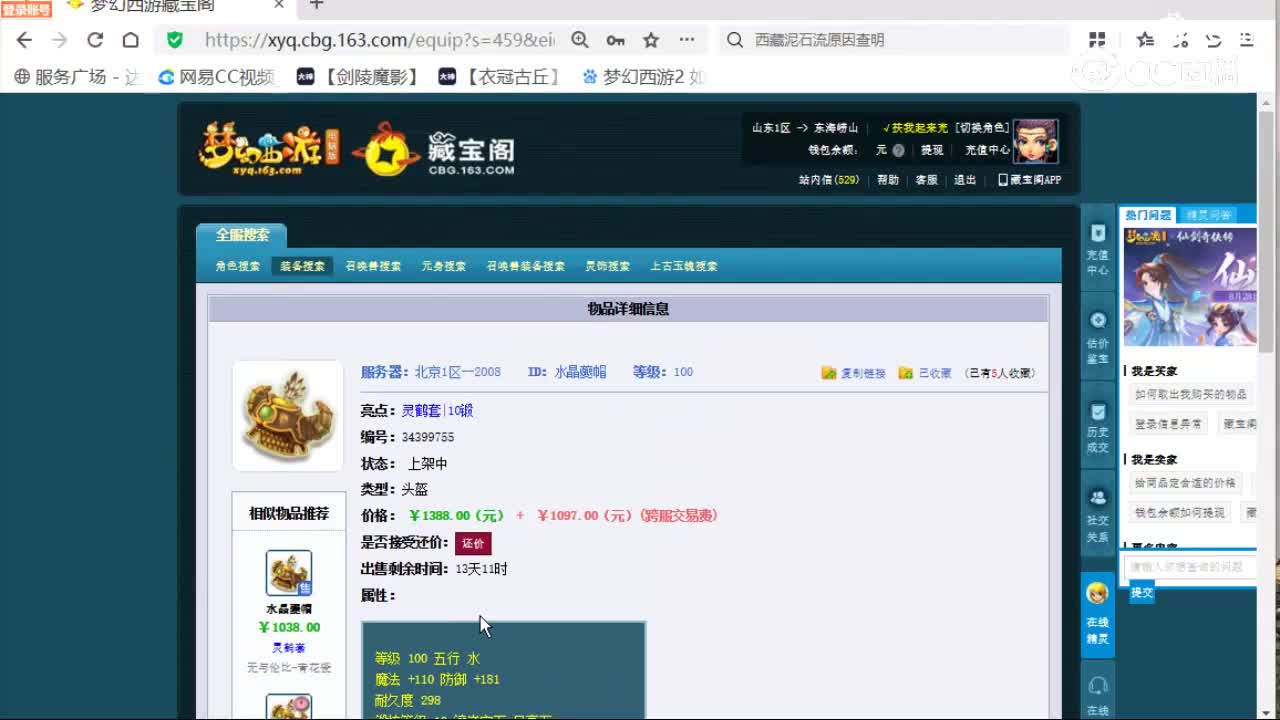Open the 【剑陵魔影】 bookmark

pyautogui.click(x=358, y=77)
